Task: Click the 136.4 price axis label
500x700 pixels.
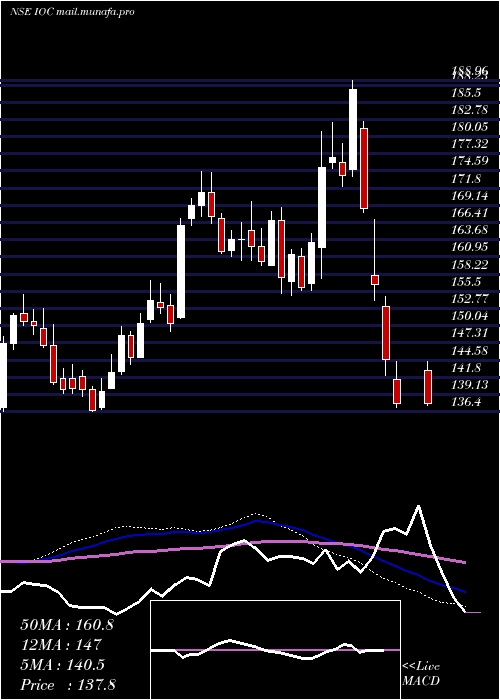Action: (466, 402)
